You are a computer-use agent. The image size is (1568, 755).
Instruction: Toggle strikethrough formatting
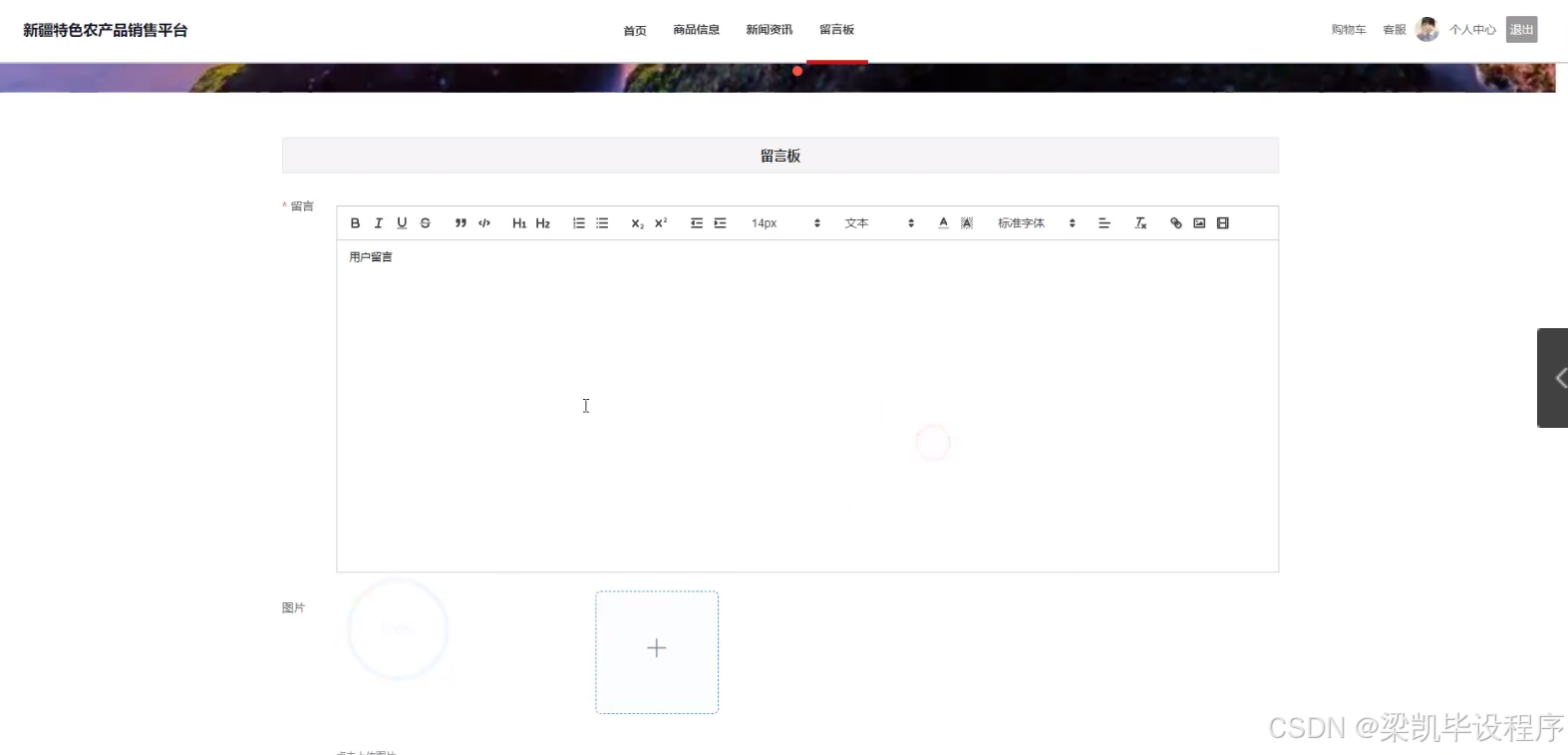[x=426, y=223]
